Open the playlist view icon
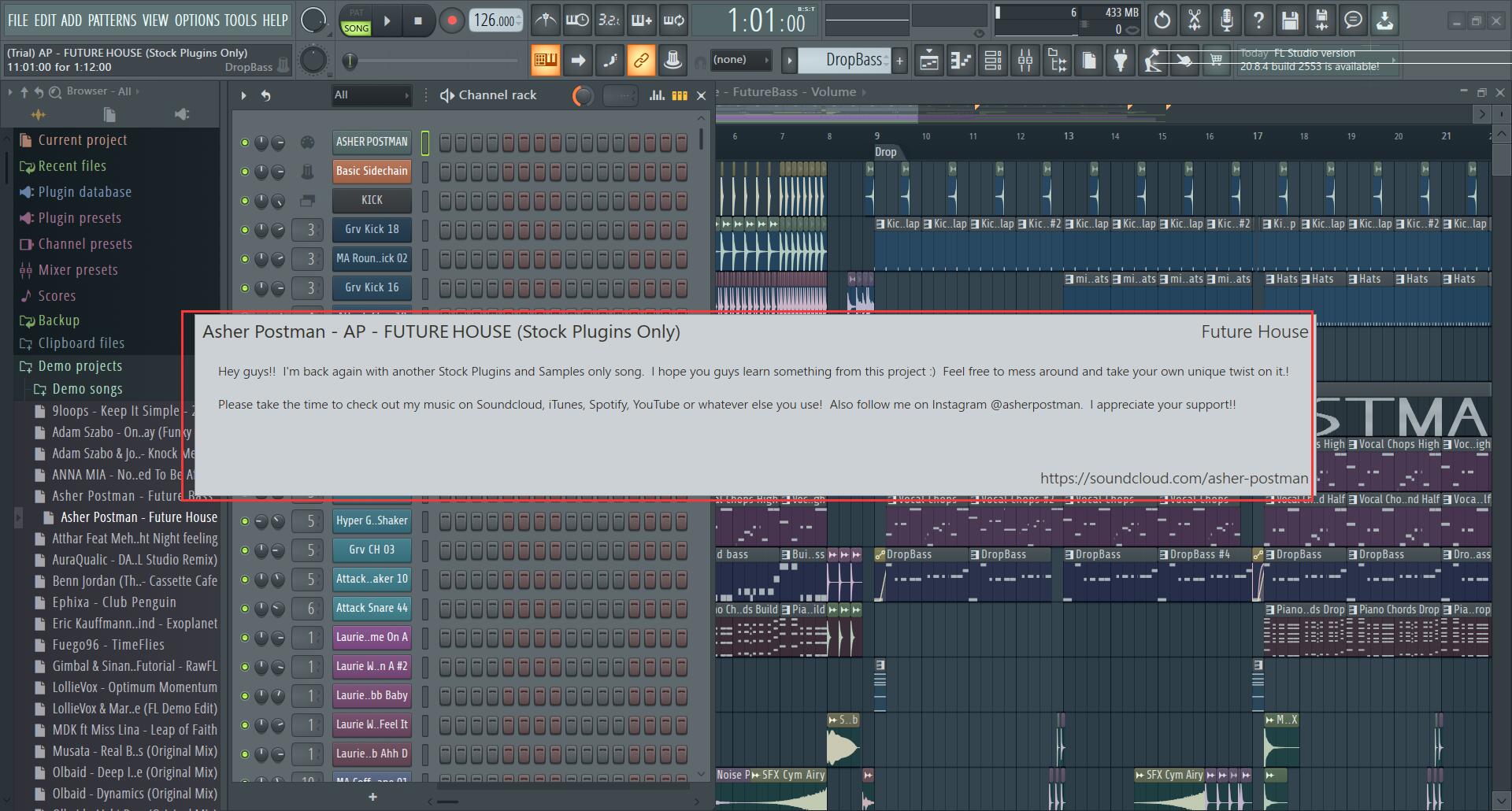The width and height of the screenshot is (1512, 811). (929, 60)
